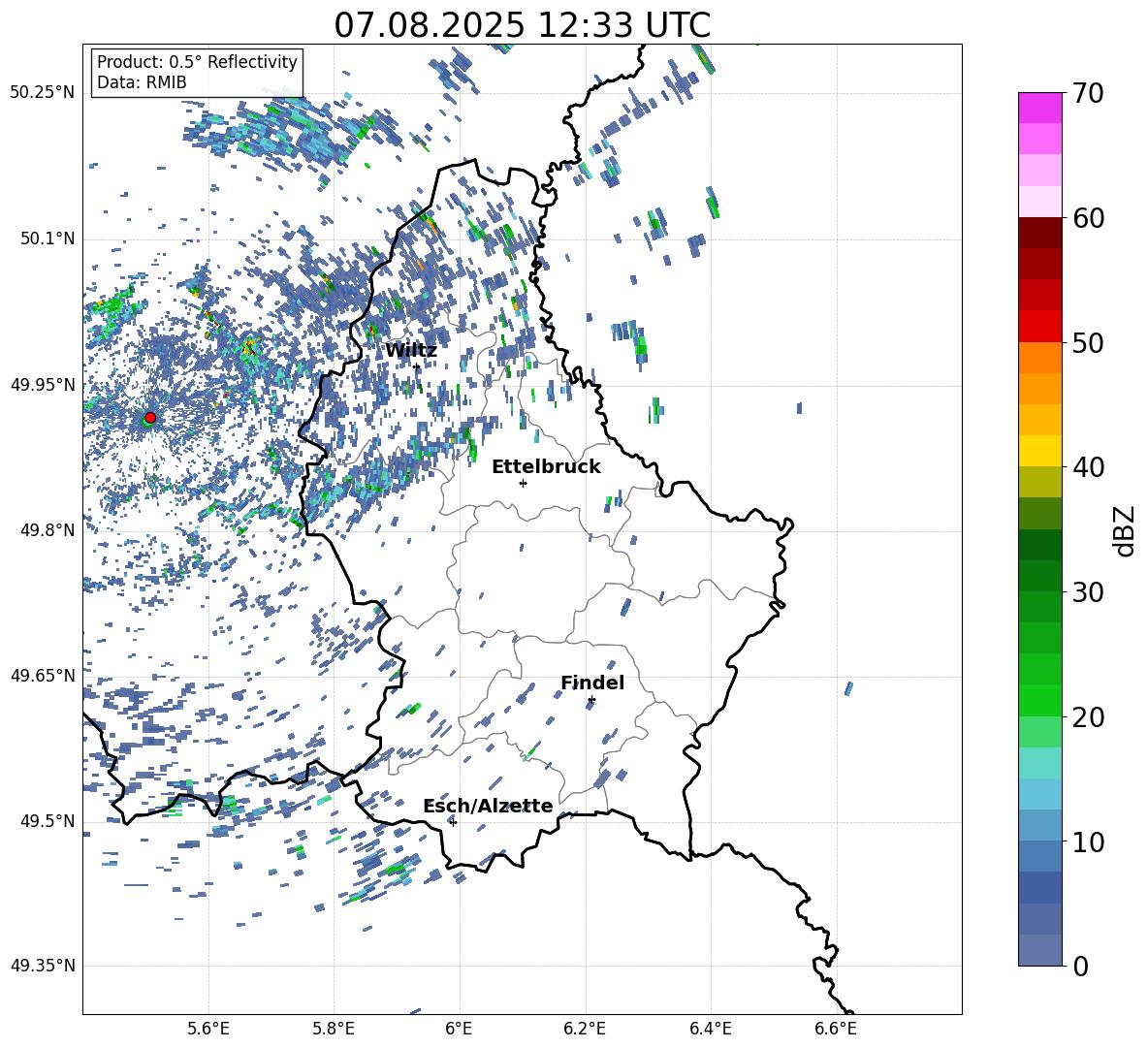
Task: Click the red radar site marker
Action: tap(150, 418)
